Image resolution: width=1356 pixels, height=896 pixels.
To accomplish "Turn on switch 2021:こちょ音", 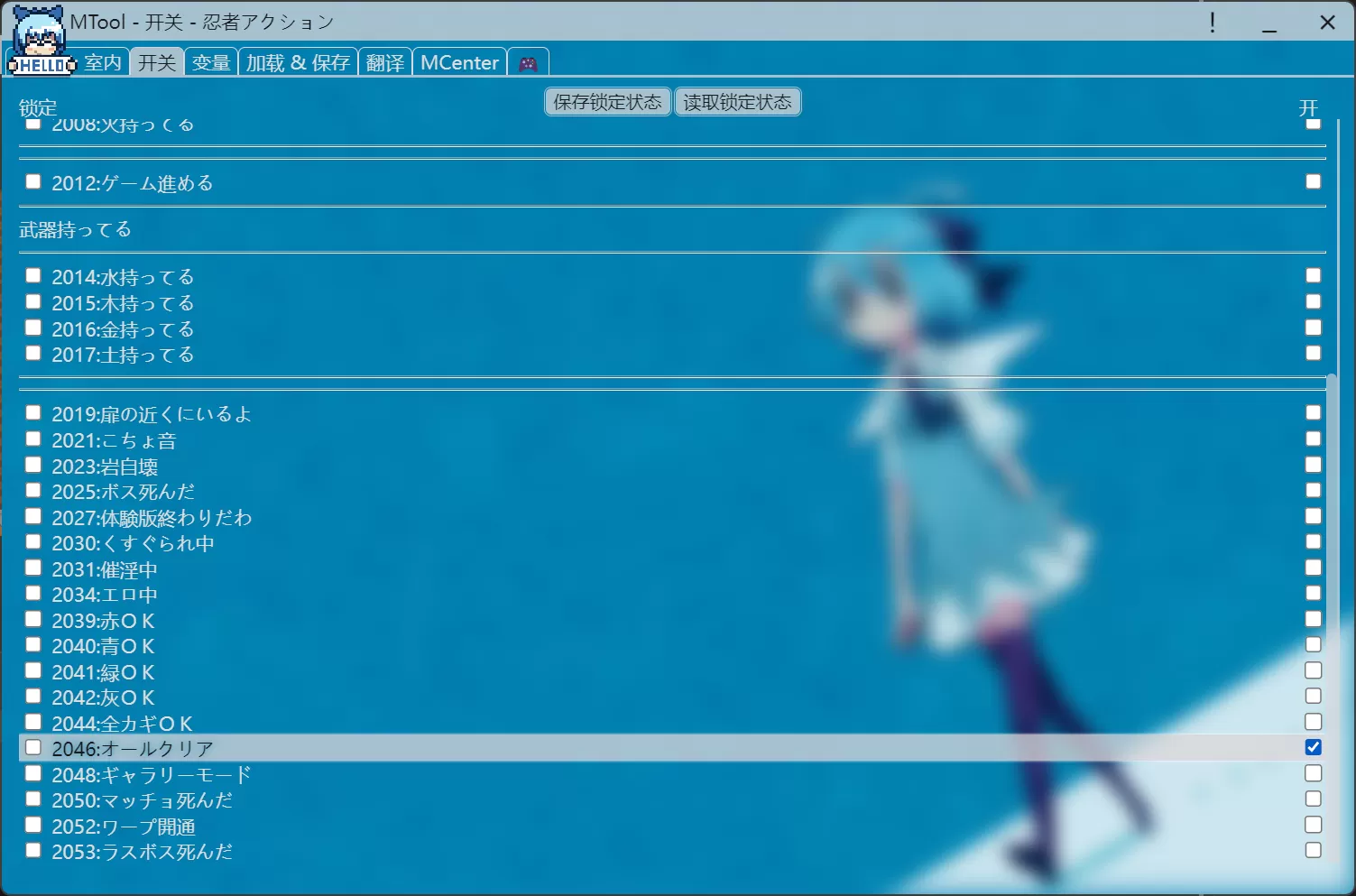I will [1314, 439].
